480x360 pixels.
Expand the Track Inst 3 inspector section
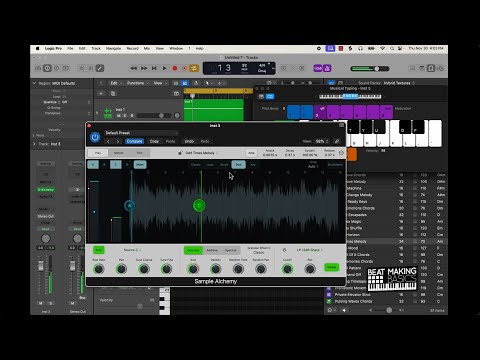[x=34, y=144]
